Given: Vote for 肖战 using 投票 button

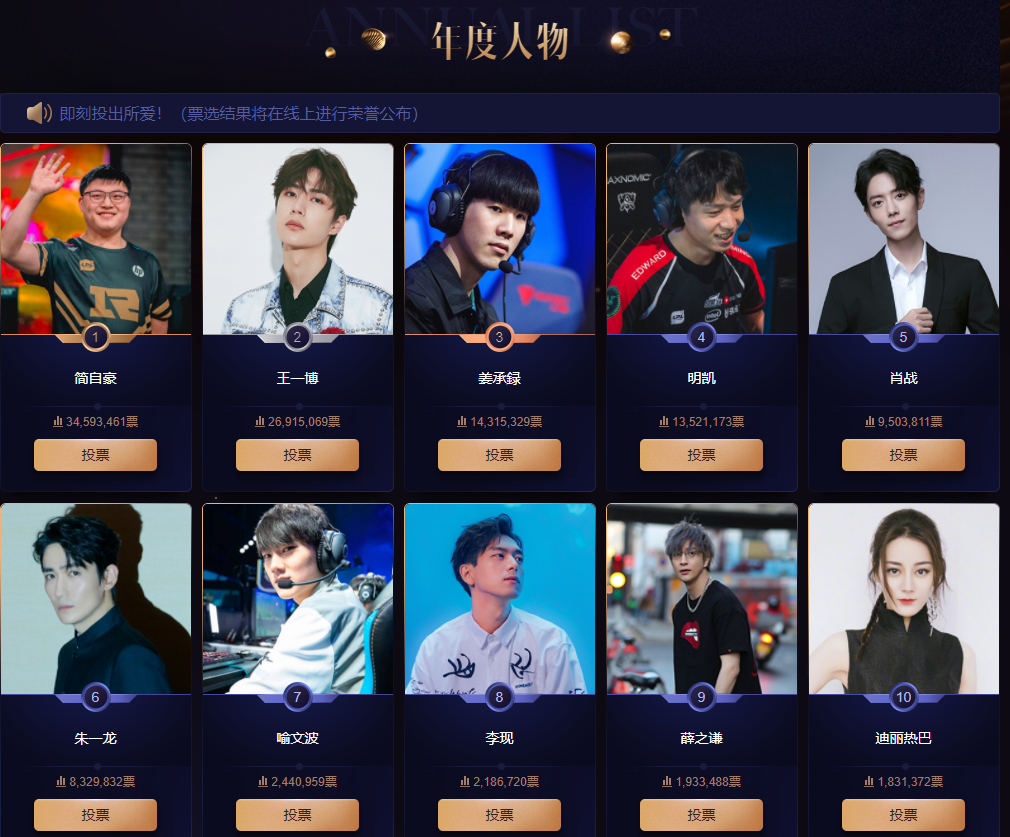Looking at the screenshot, I should pos(903,455).
